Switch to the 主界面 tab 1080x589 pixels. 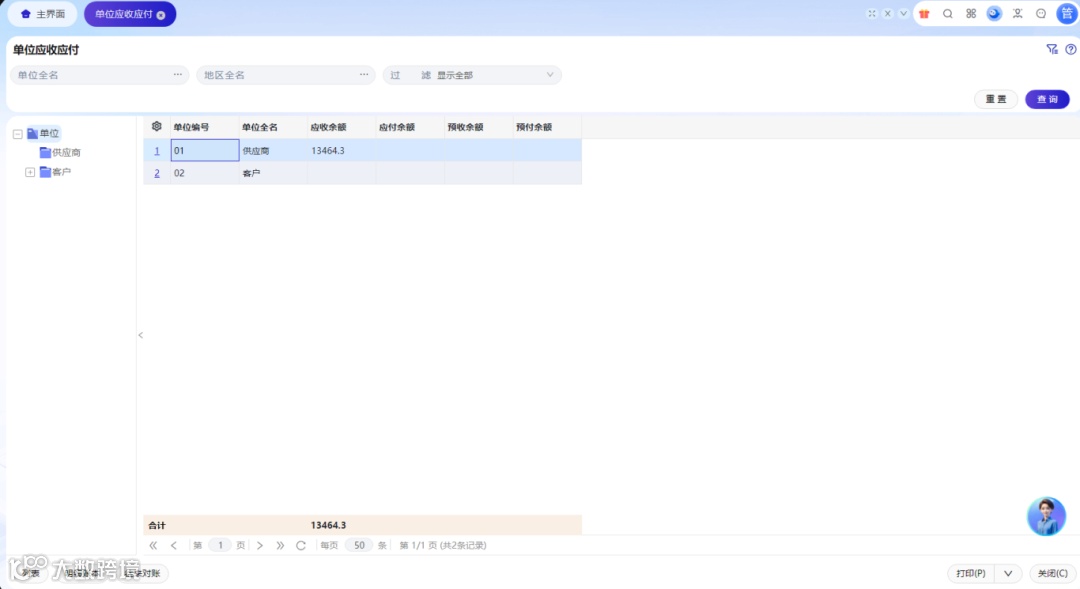[x=41, y=14]
